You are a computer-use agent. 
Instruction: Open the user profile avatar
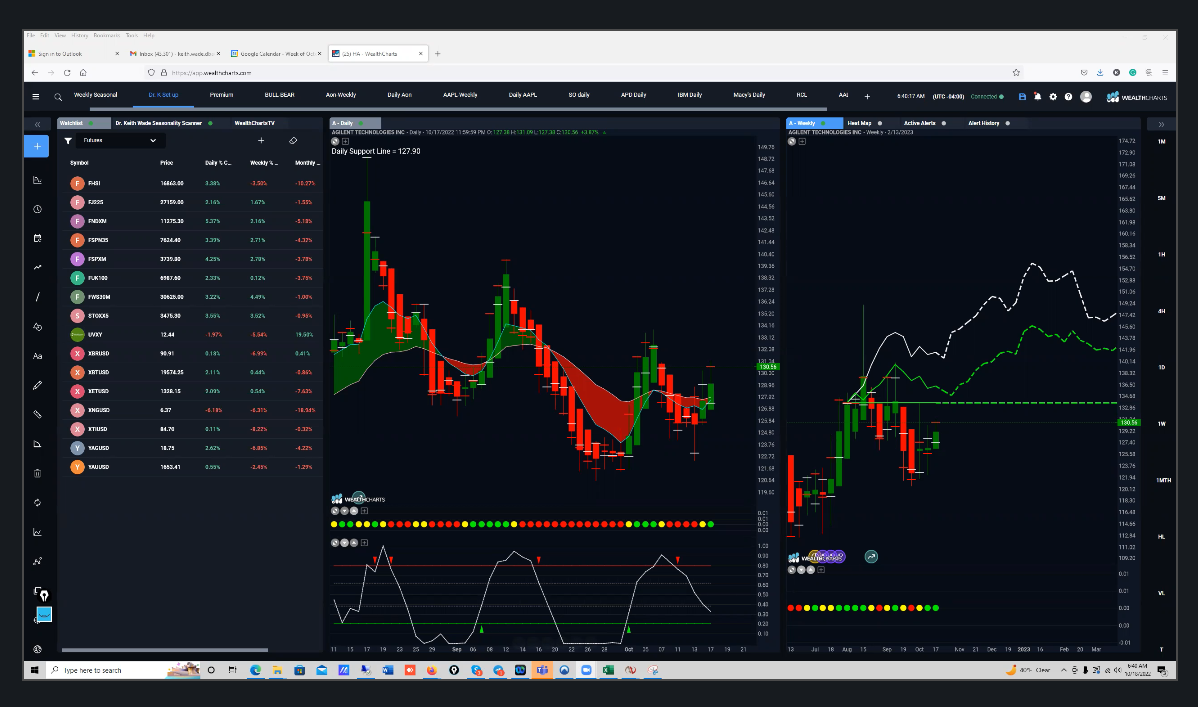1086,96
